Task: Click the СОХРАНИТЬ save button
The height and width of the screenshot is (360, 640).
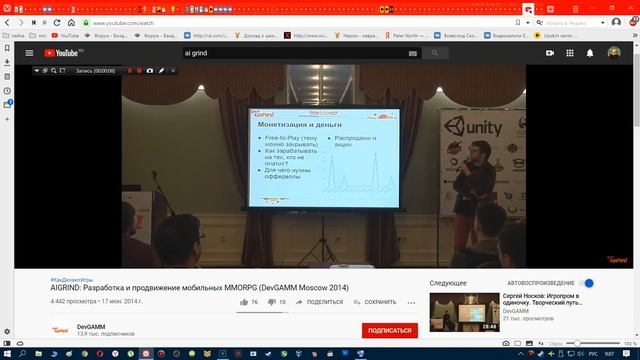Action: [375, 302]
